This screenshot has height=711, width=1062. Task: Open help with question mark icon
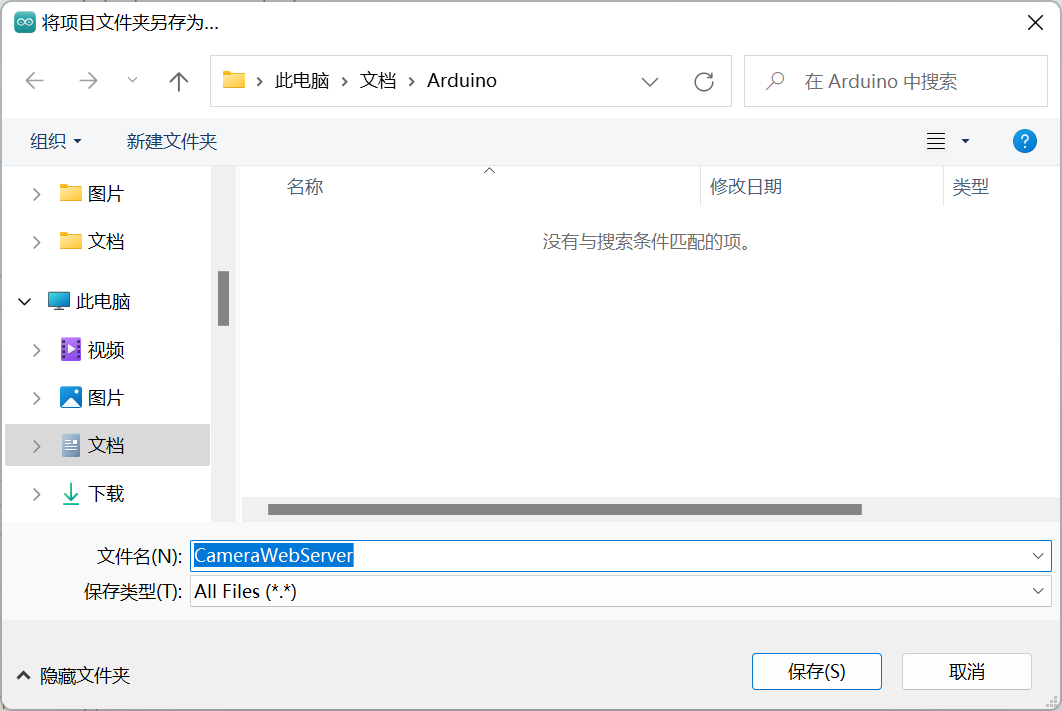[1025, 141]
